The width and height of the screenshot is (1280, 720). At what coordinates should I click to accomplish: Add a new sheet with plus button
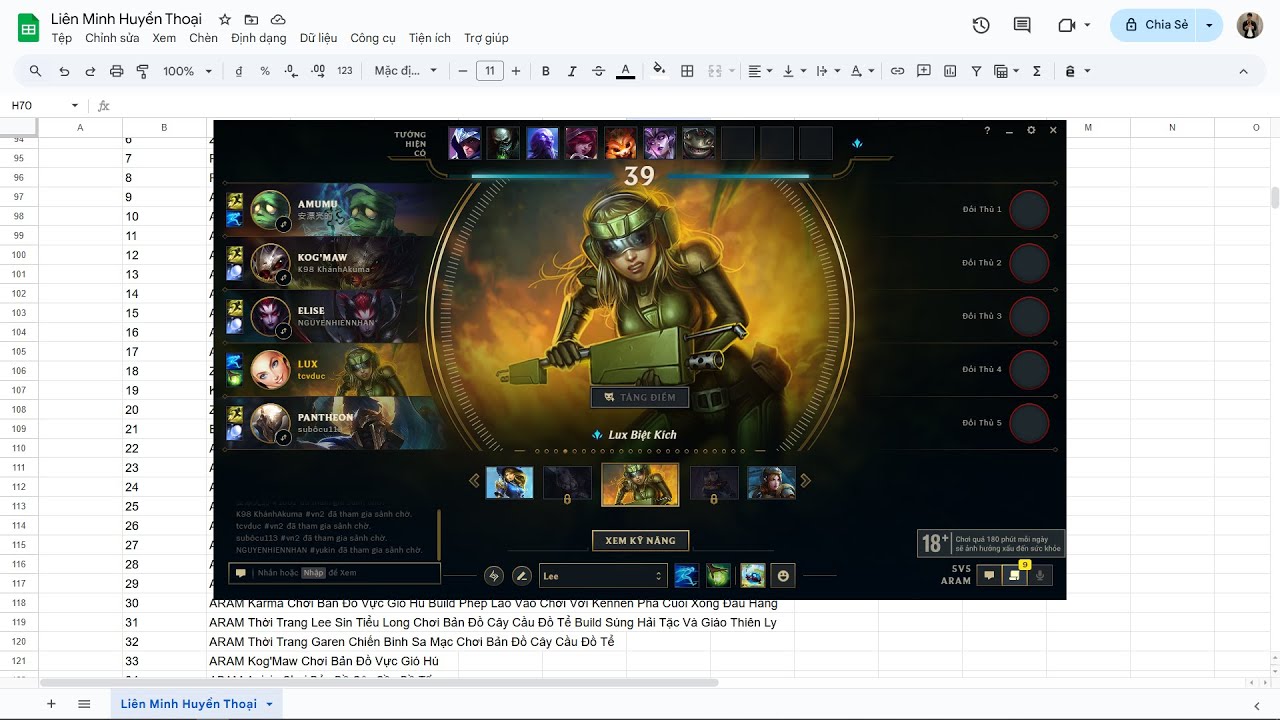(51, 704)
